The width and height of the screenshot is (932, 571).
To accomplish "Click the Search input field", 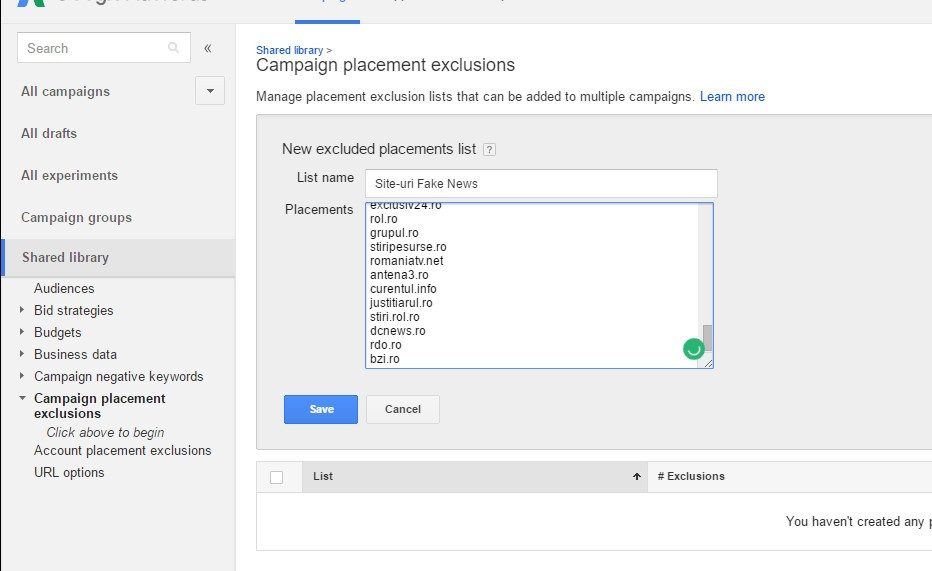I will pos(104,48).
